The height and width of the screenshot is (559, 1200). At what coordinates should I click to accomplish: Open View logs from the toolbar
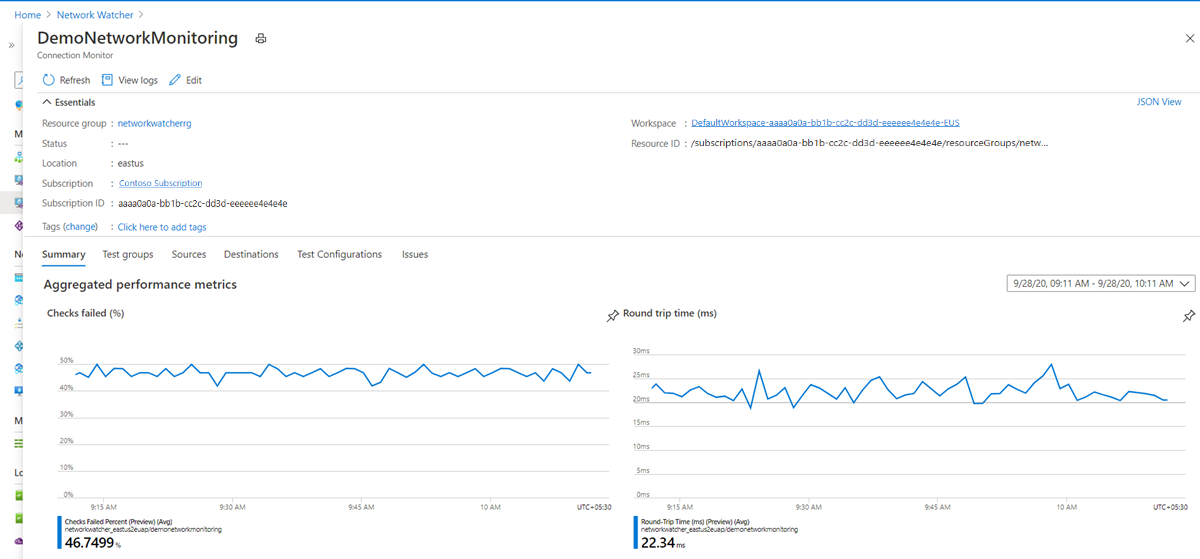[130, 80]
